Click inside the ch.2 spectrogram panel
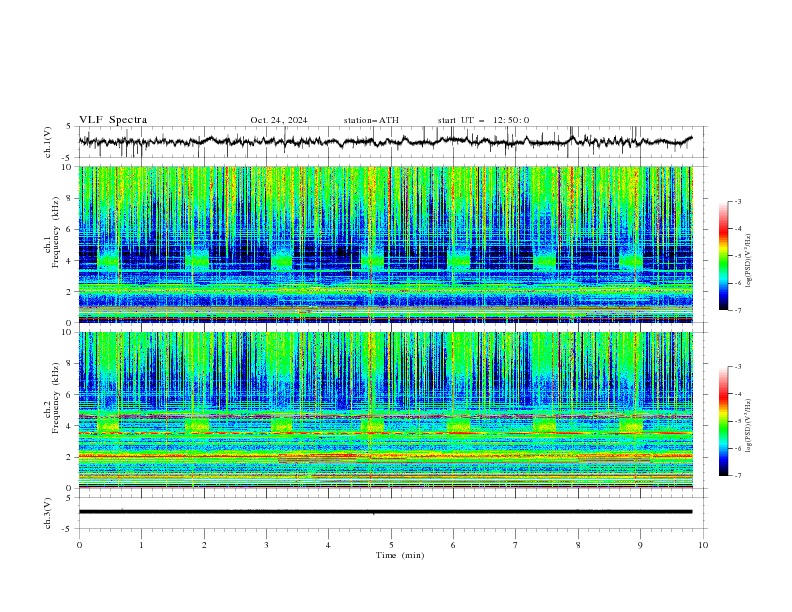The height and width of the screenshot is (612, 792). coord(385,410)
